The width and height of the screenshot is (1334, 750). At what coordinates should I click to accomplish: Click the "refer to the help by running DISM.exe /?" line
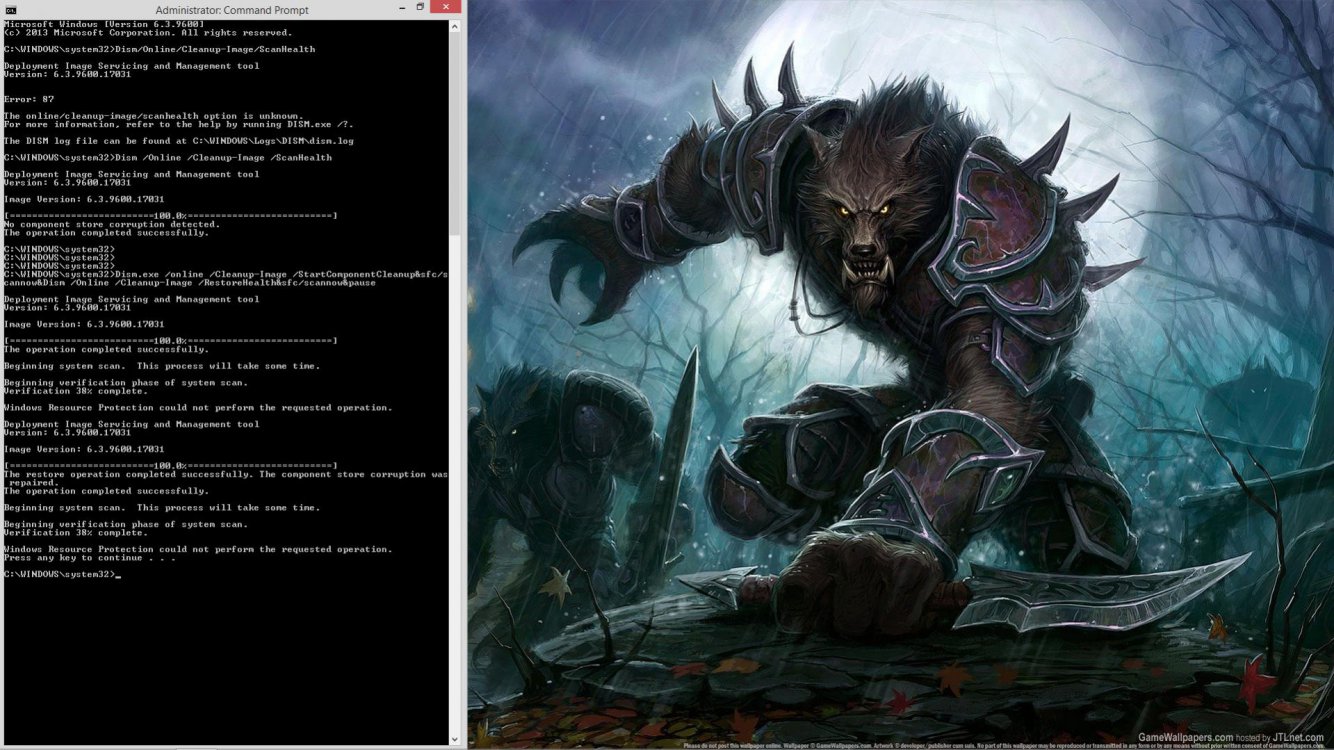pyautogui.click(x=179, y=124)
